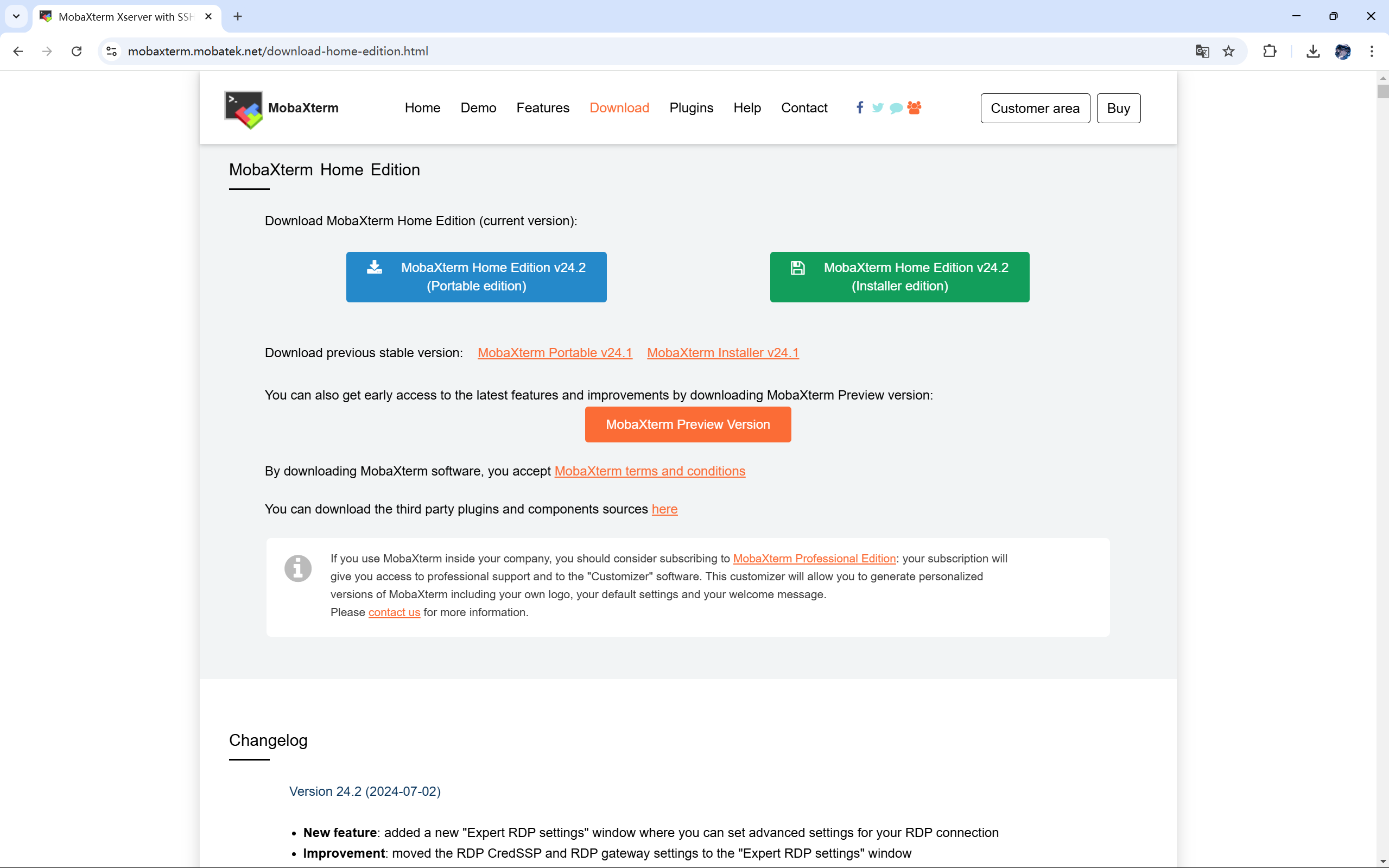This screenshot has height=868, width=1389.
Task: Open the Plugins menu item
Action: tap(691, 107)
